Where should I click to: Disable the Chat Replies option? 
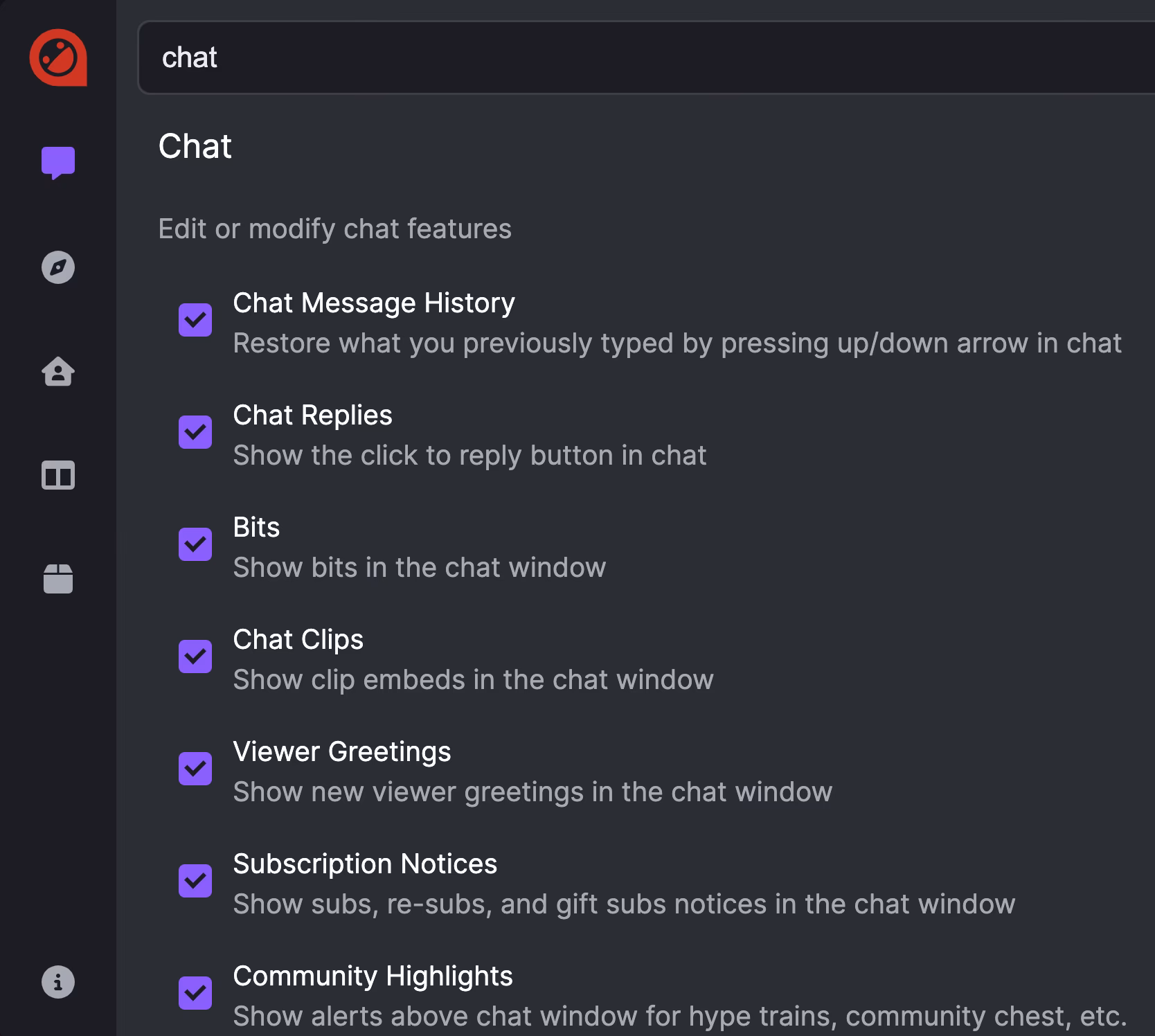[196, 431]
